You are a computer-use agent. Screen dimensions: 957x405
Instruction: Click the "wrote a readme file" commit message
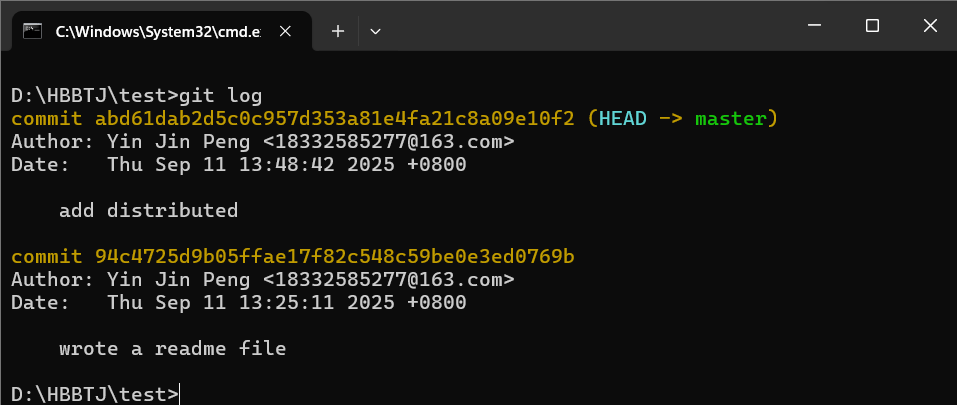point(172,349)
